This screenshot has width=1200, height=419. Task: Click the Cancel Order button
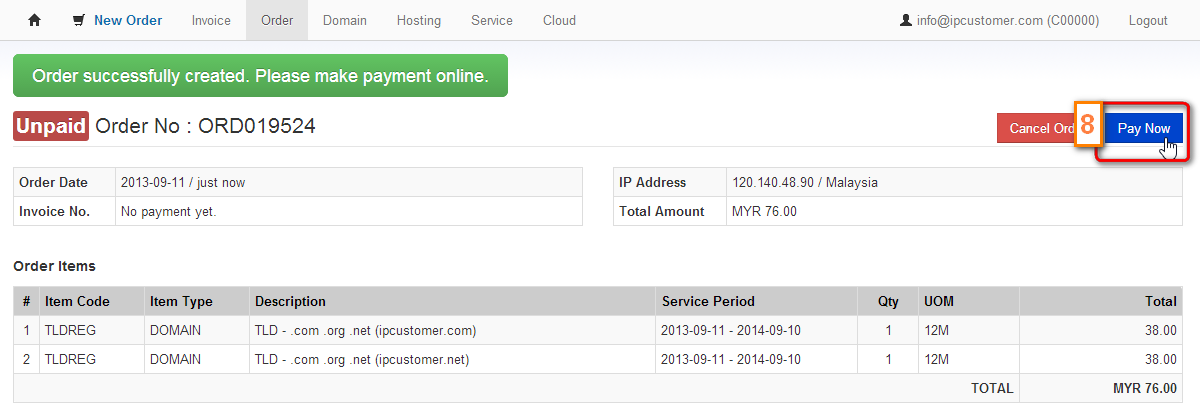point(1035,128)
